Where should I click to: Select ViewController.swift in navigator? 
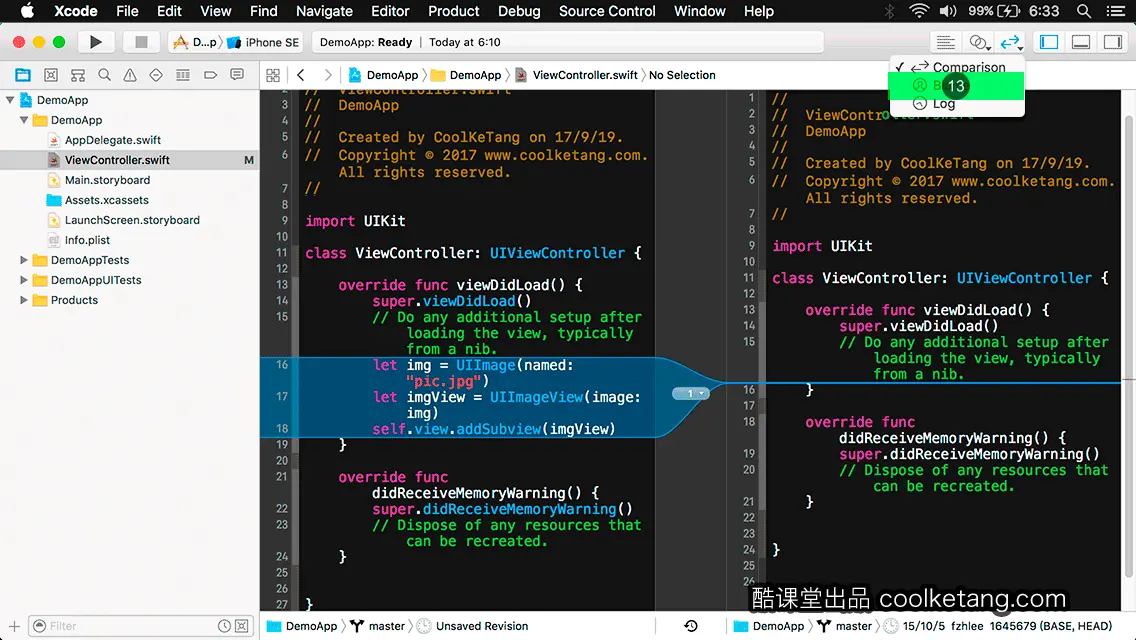tap(117, 159)
